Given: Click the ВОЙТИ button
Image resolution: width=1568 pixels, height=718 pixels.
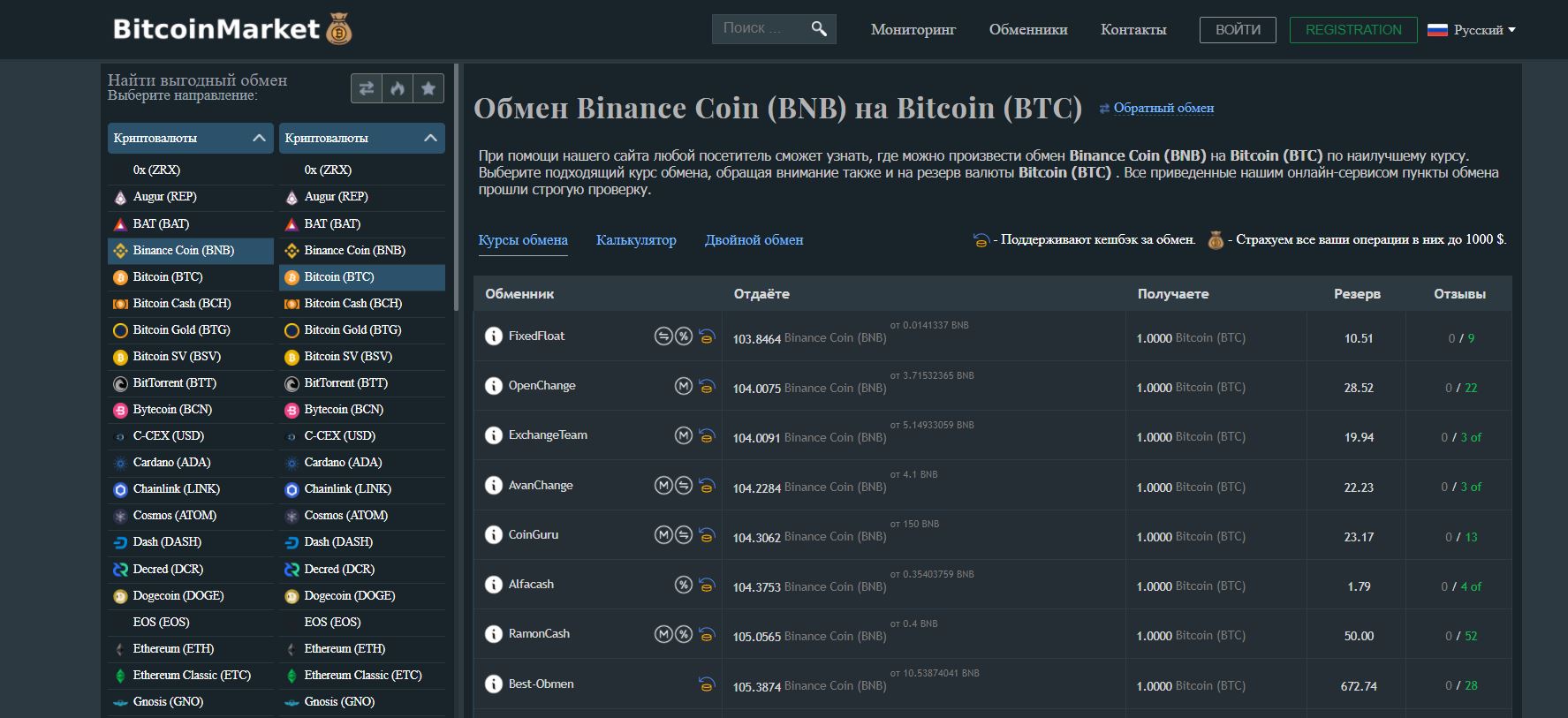Looking at the screenshot, I should pos(1238,30).
